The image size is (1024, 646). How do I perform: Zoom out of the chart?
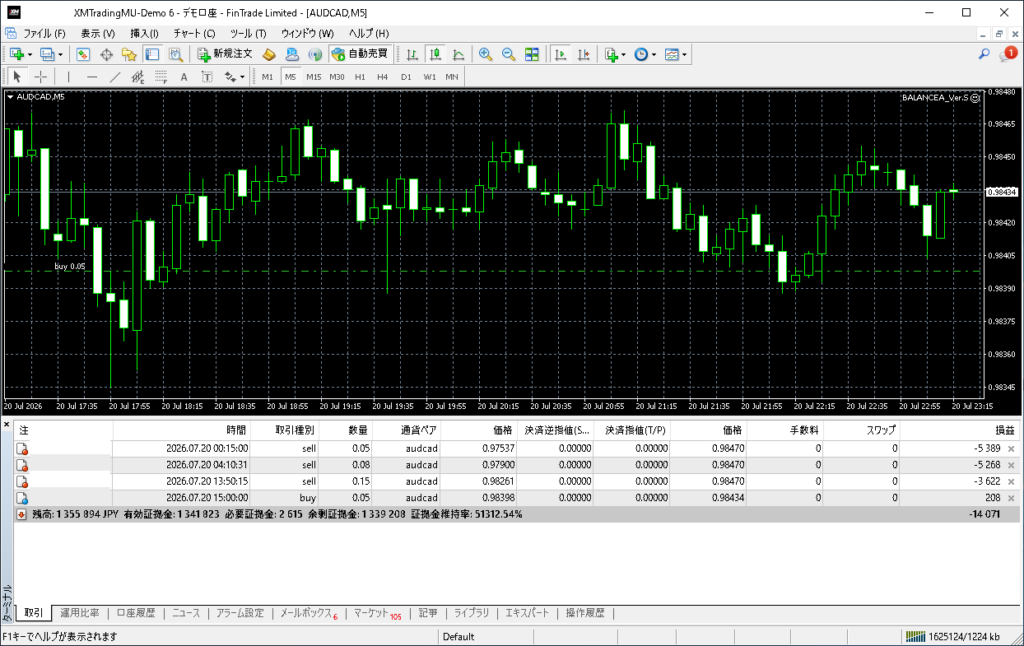(508, 54)
